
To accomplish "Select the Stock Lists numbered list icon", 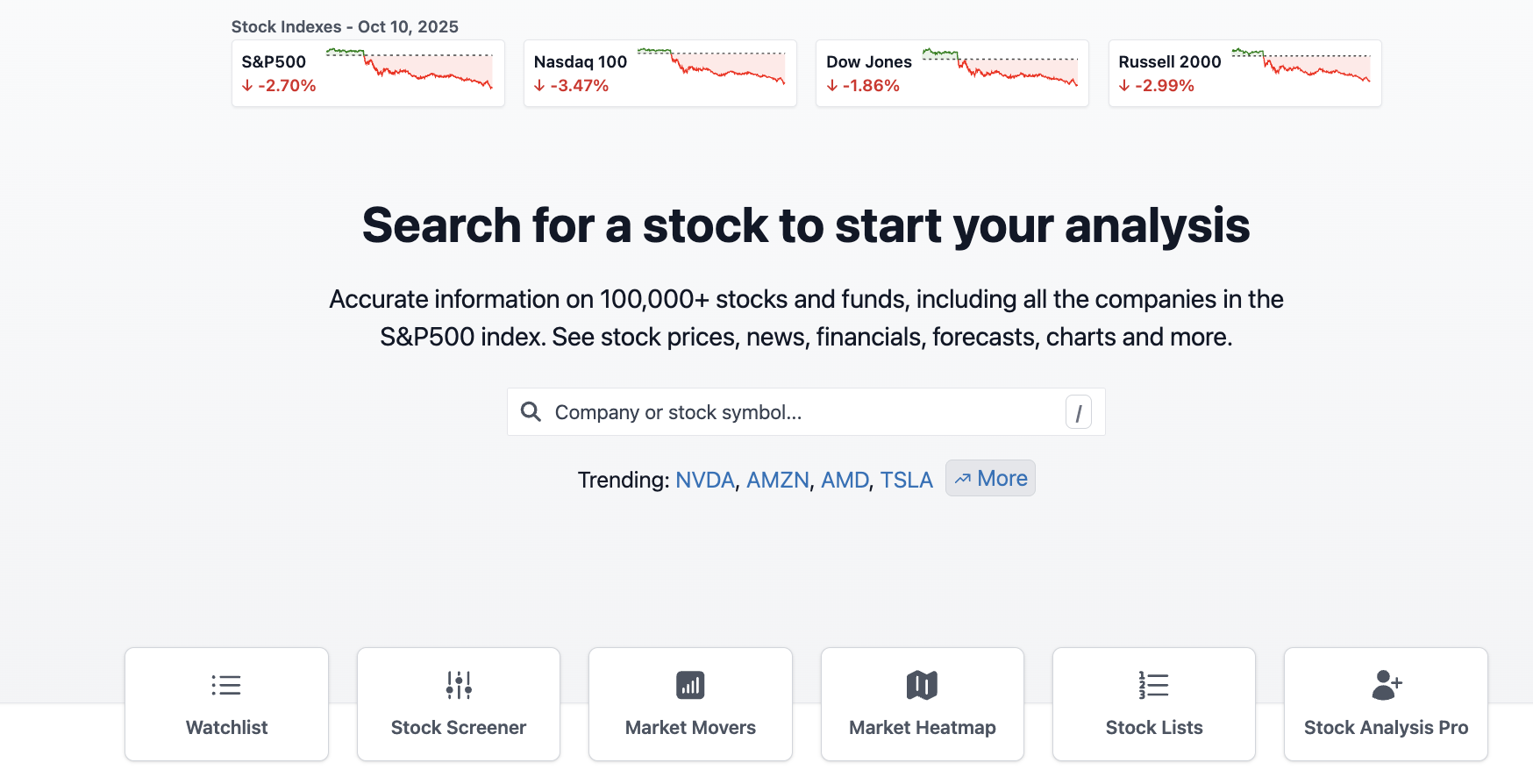I will coord(1153,685).
